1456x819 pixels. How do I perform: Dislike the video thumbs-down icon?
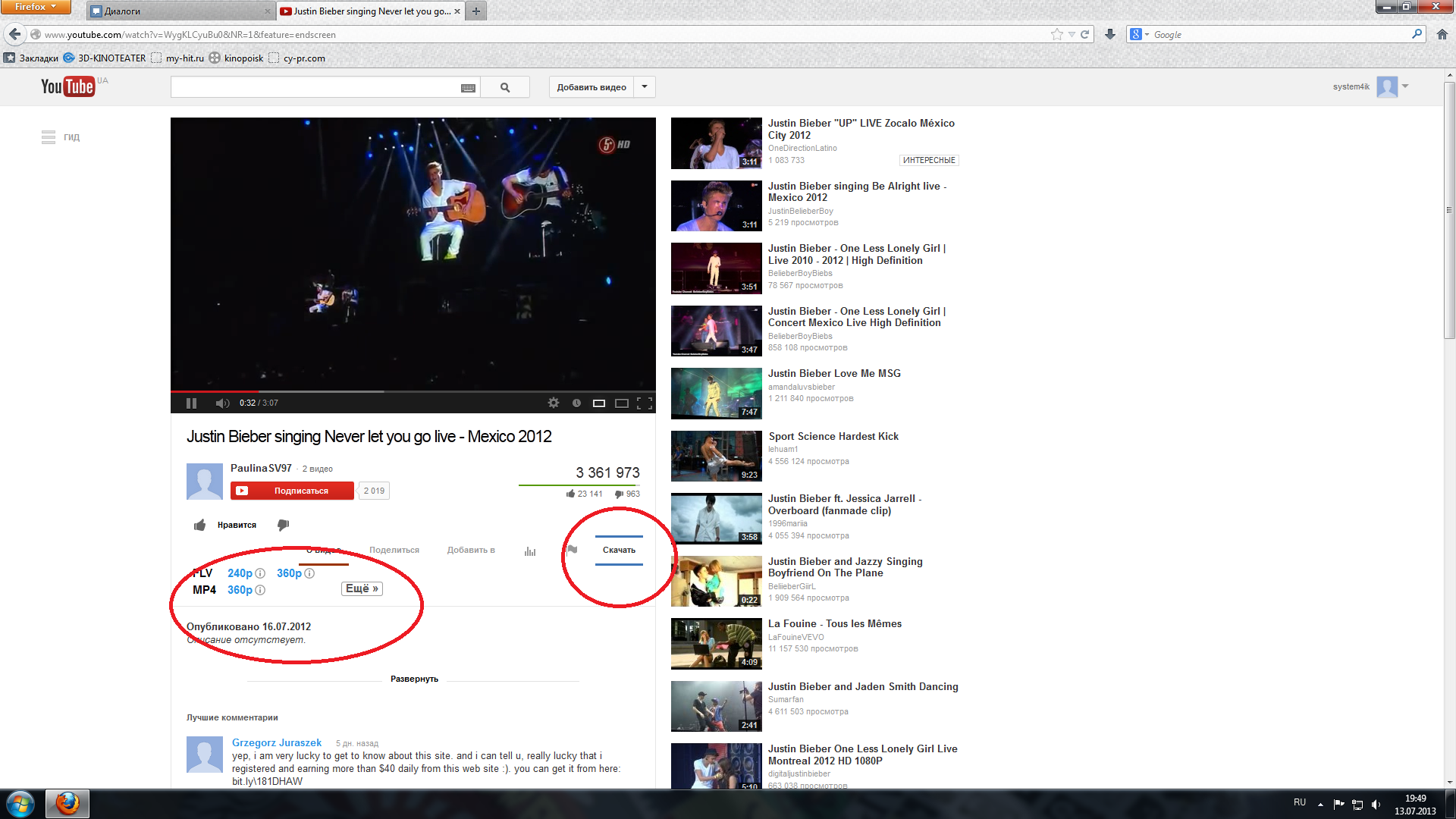click(x=283, y=525)
